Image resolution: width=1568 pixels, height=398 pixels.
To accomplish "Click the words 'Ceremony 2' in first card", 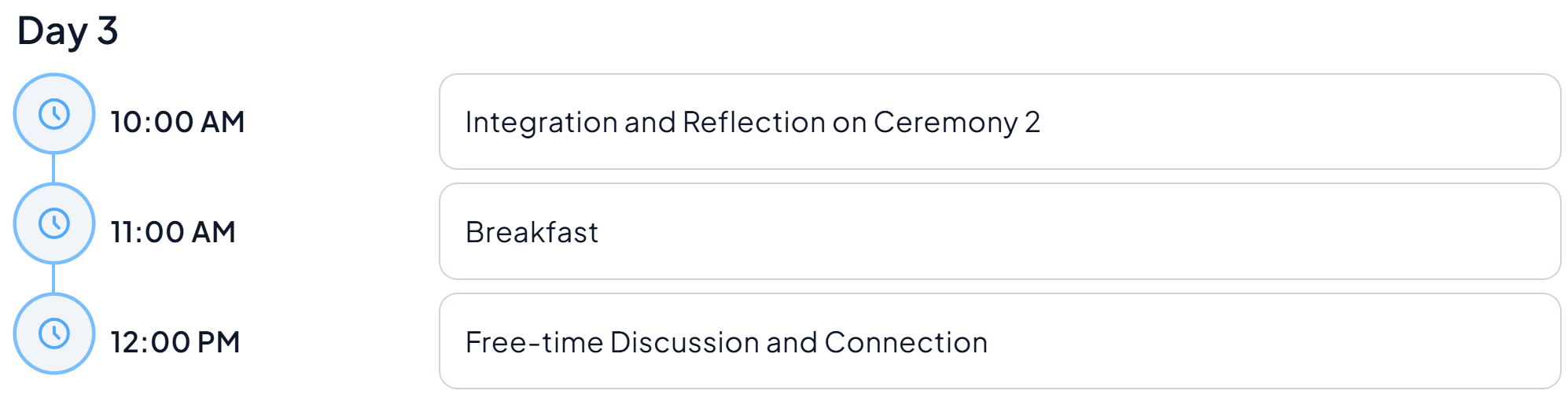I will click(x=956, y=122).
